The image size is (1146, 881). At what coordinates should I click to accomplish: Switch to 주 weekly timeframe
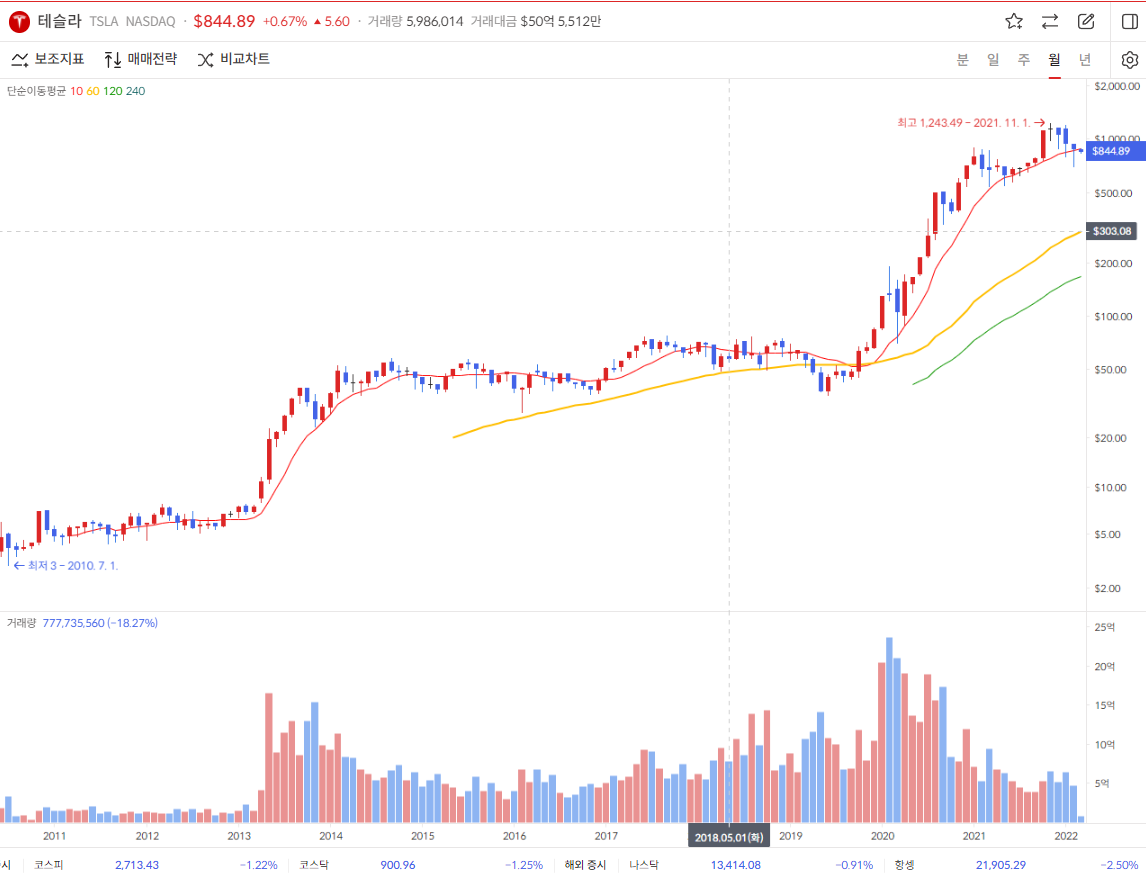tap(1023, 59)
